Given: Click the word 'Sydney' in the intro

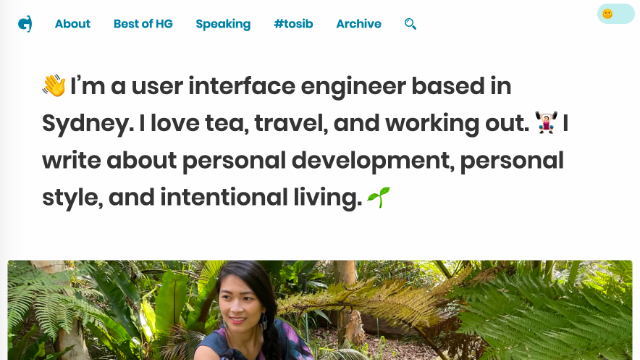Looking at the screenshot, I should click(88, 124).
